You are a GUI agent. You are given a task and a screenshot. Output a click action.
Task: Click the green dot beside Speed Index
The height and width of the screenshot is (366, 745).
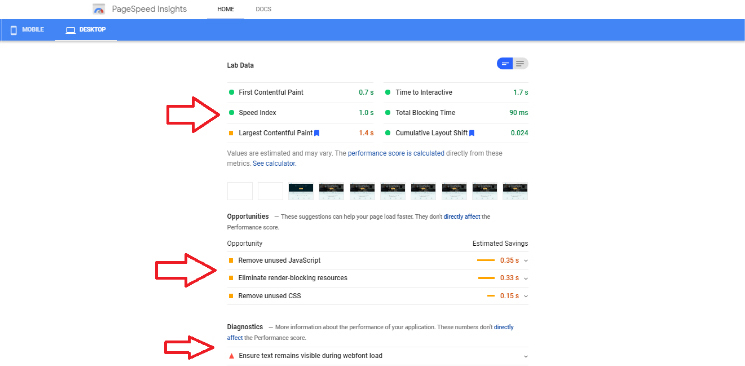pos(231,113)
